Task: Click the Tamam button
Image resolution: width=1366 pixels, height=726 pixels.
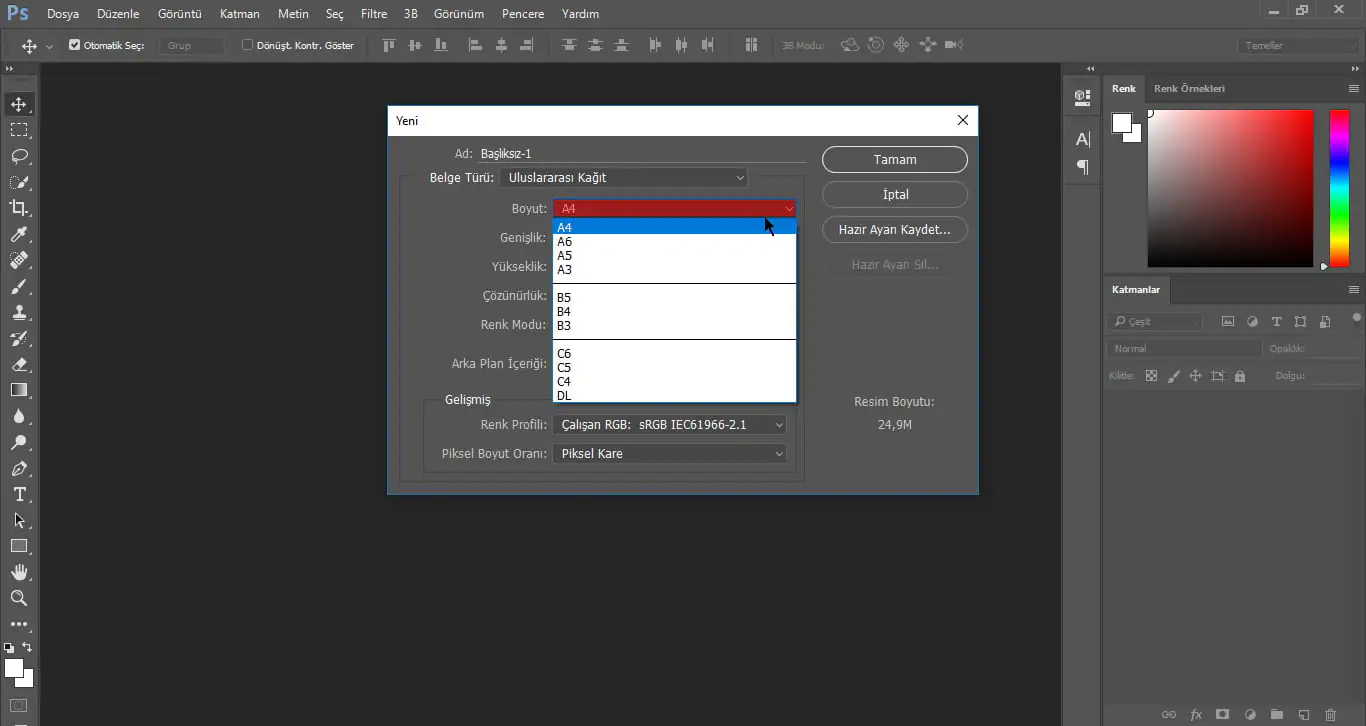Action: [x=894, y=160]
